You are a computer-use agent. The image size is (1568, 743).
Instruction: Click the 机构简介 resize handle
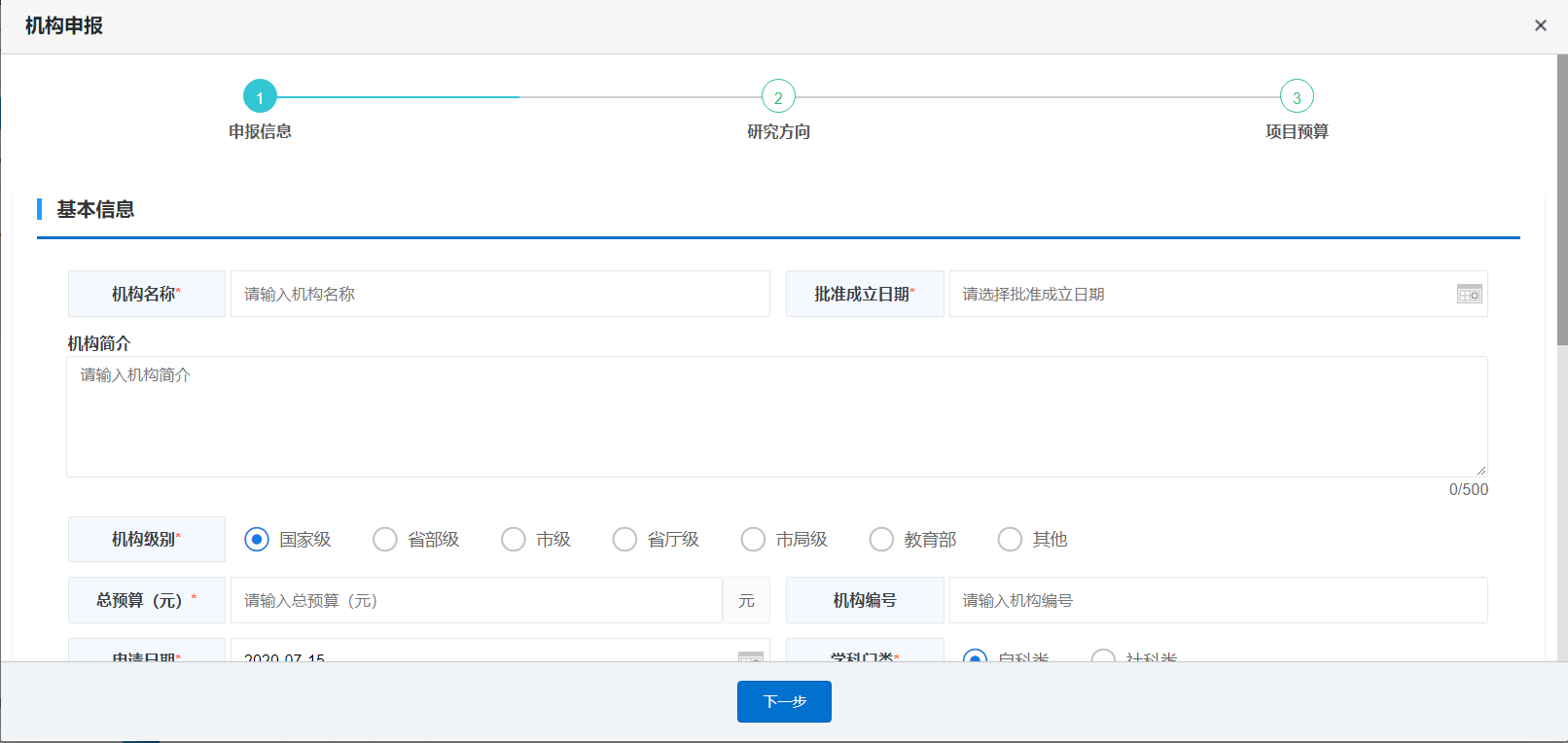coord(1480,471)
